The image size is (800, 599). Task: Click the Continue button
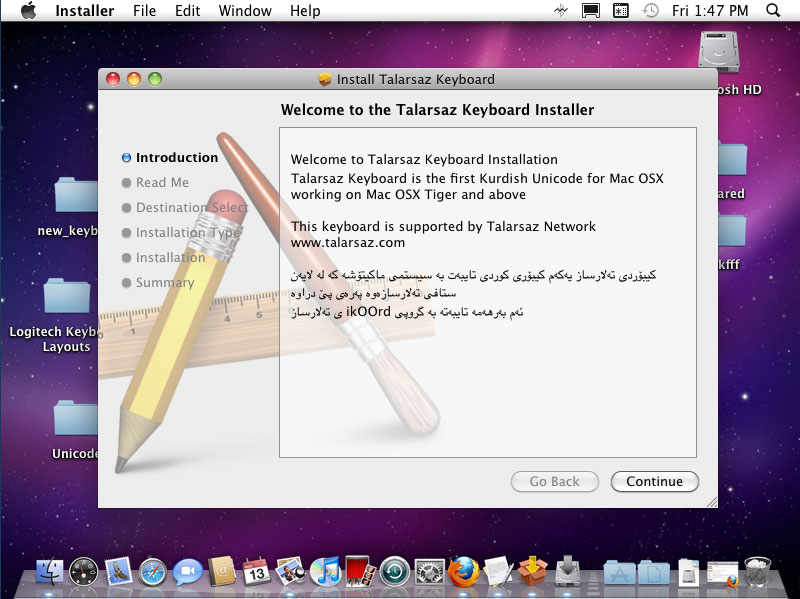coord(655,482)
